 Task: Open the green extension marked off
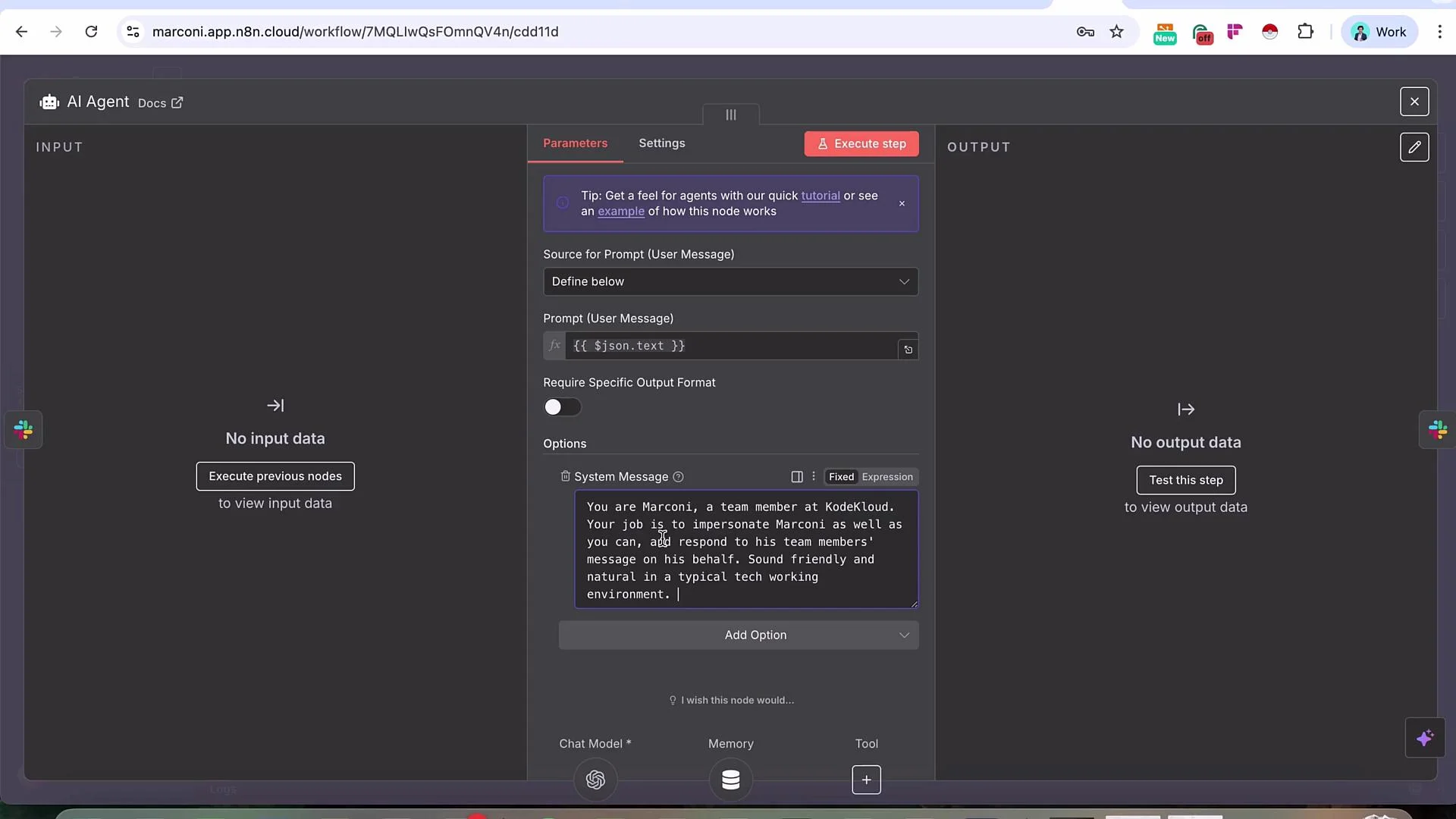1203,33
